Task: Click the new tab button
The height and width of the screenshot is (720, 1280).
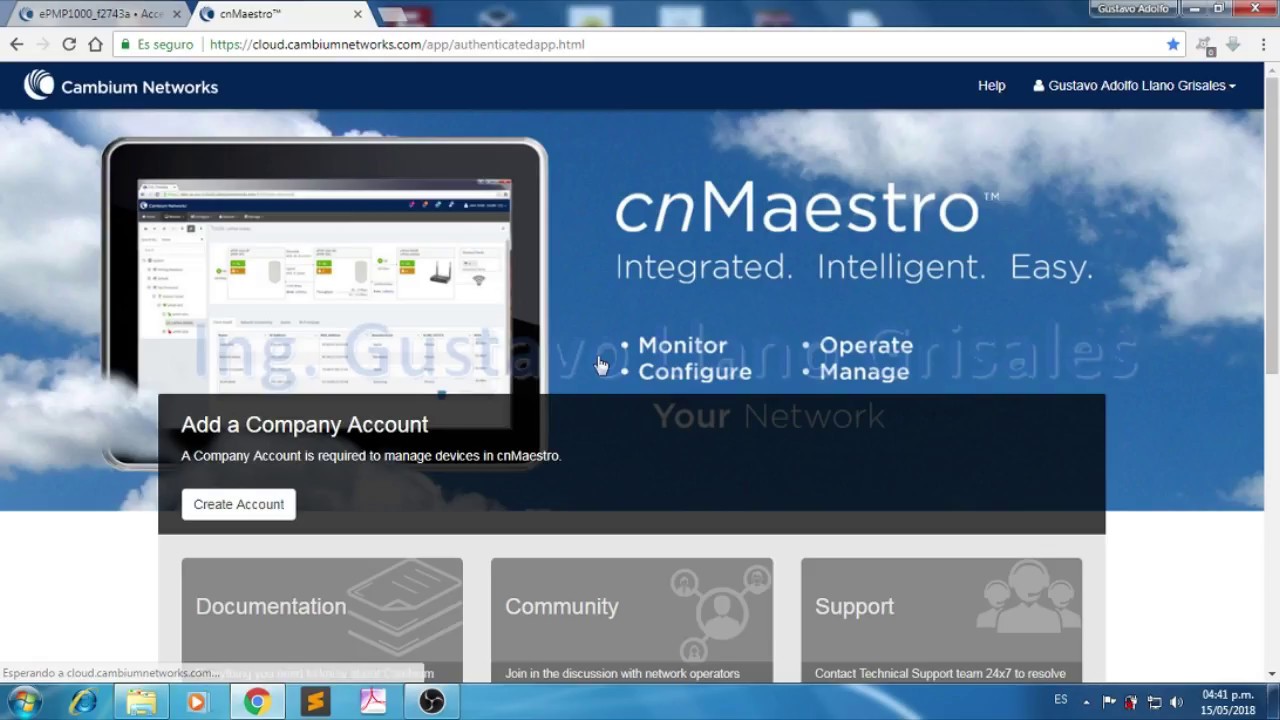Action: point(393,15)
